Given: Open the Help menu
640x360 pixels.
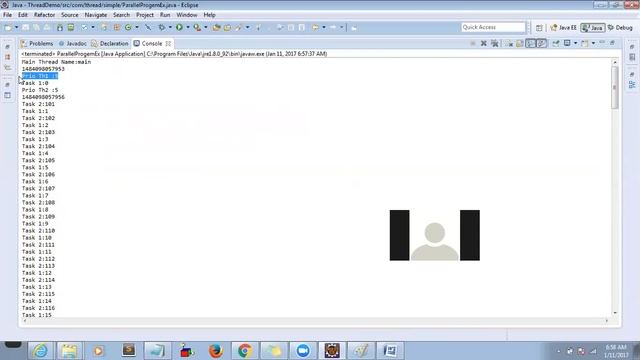Looking at the screenshot, I should point(209,15).
